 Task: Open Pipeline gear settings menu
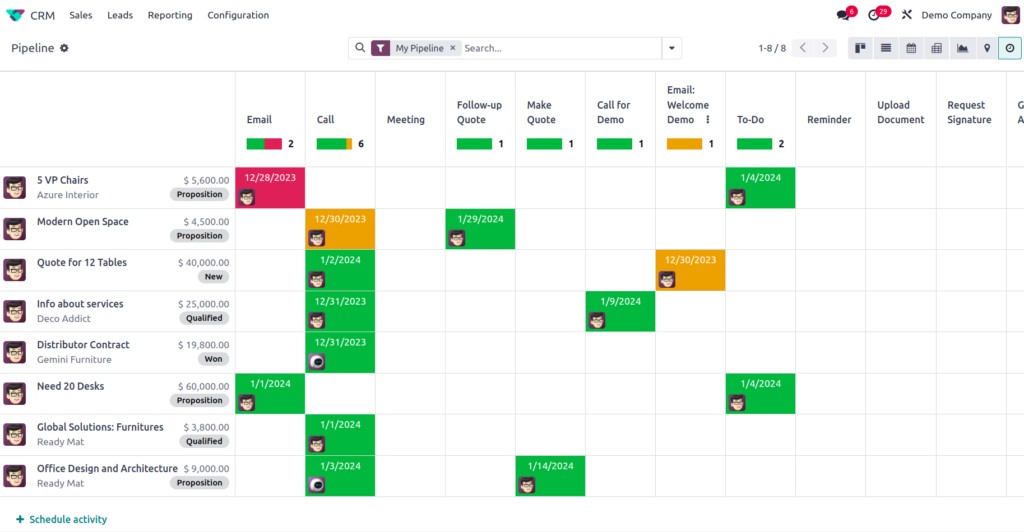pyautogui.click(x=65, y=48)
